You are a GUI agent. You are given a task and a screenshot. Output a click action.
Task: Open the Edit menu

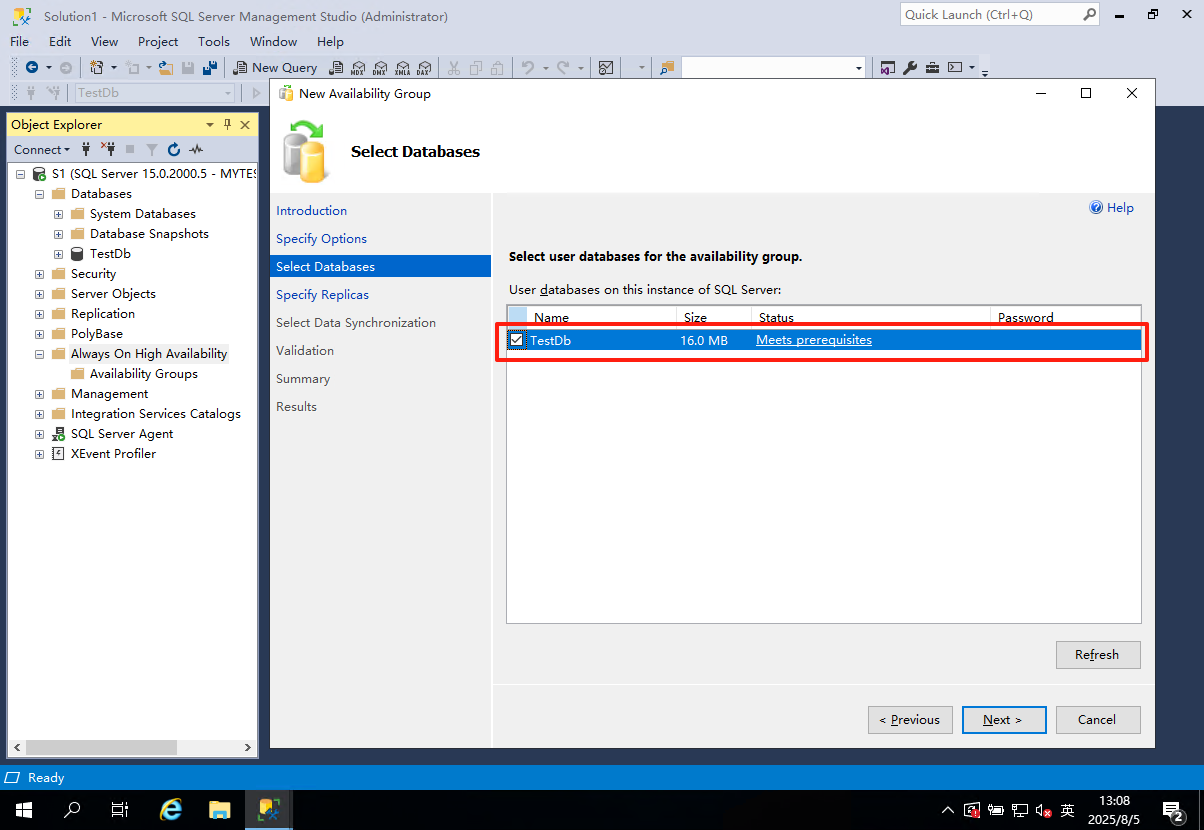60,42
